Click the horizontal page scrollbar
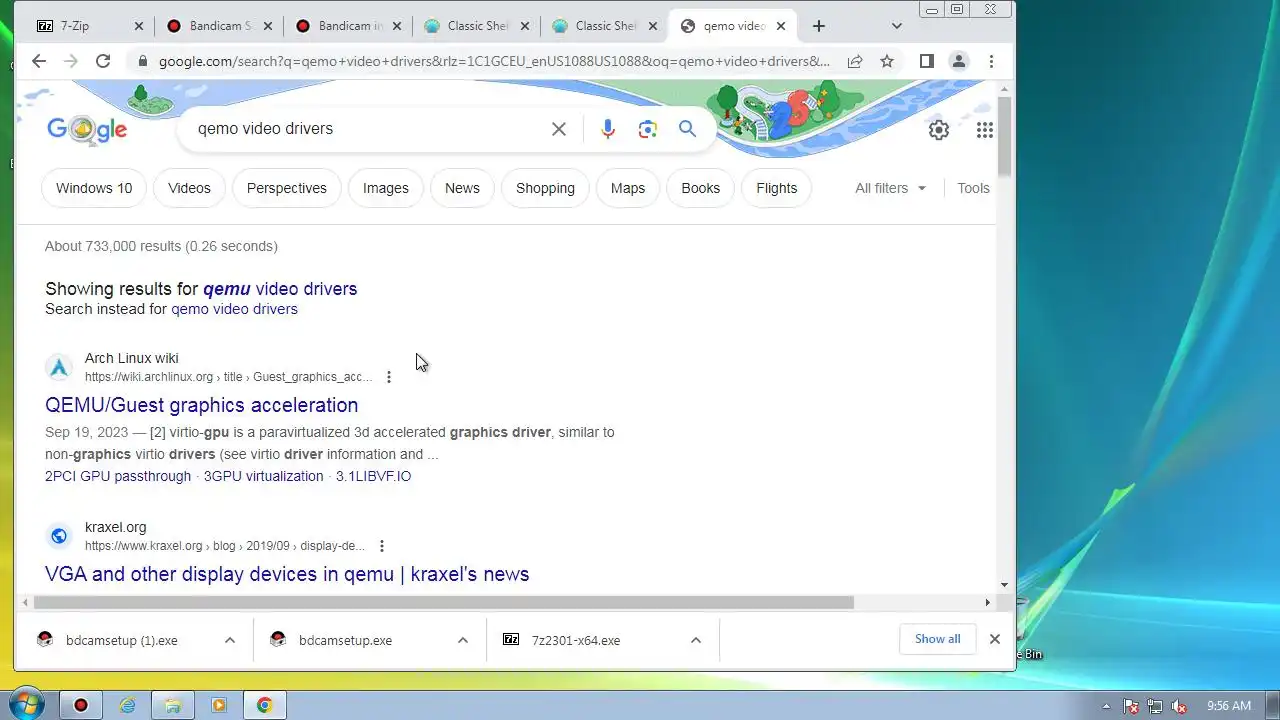Viewport: 1280px width, 720px height. pyautogui.click(x=444, y=602)
